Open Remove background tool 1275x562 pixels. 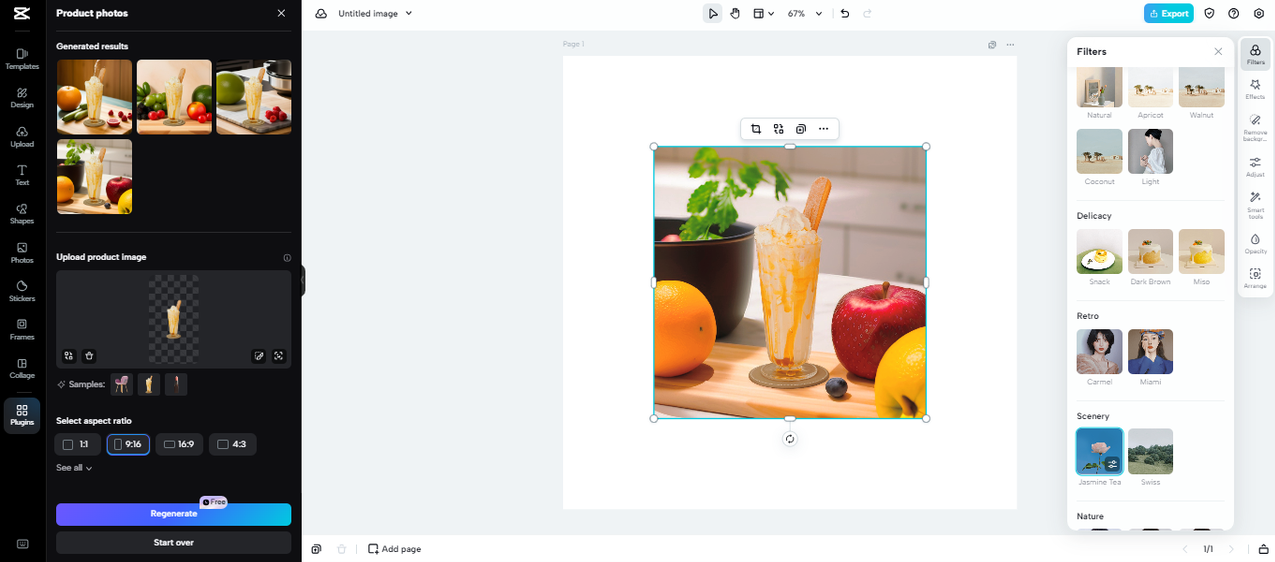coord(1255,127)
